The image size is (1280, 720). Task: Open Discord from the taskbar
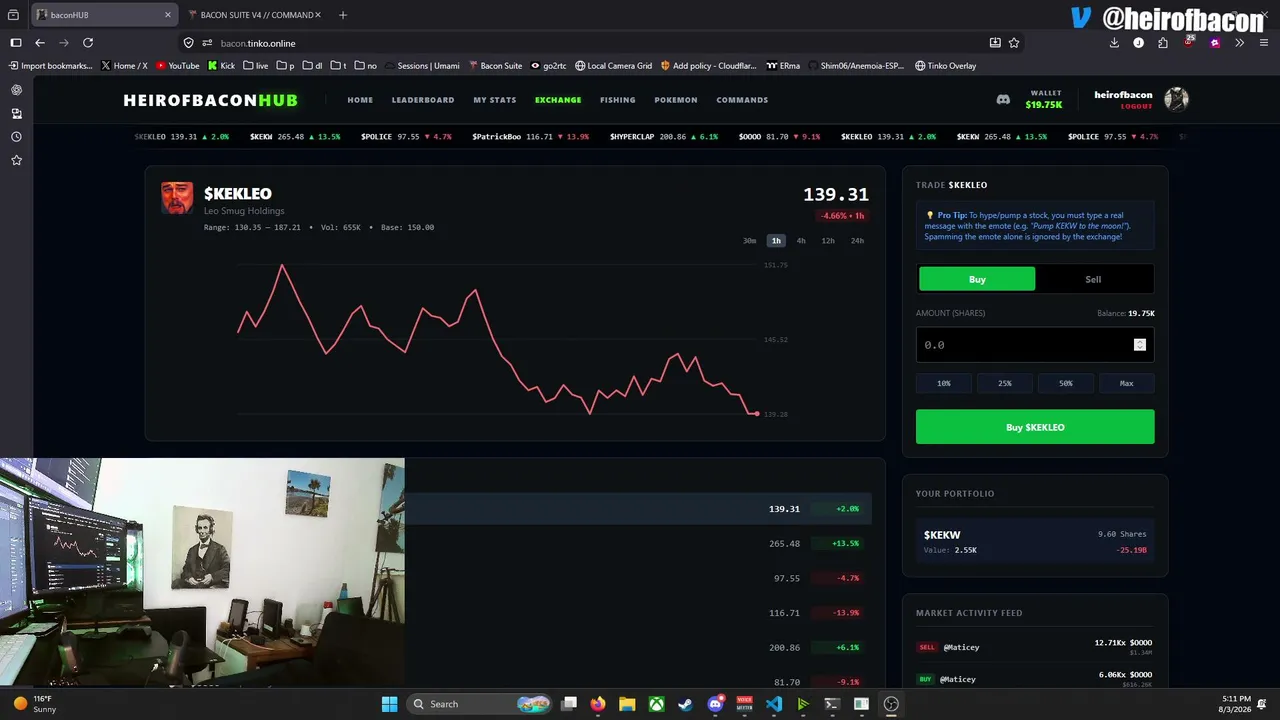[715, 704]
